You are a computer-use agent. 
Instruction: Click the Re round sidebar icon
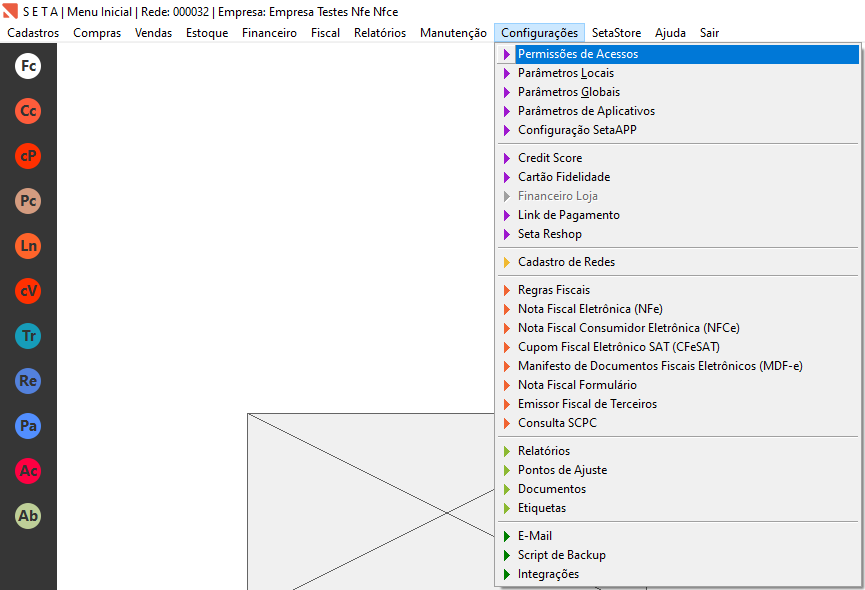(x=28, y=380)
